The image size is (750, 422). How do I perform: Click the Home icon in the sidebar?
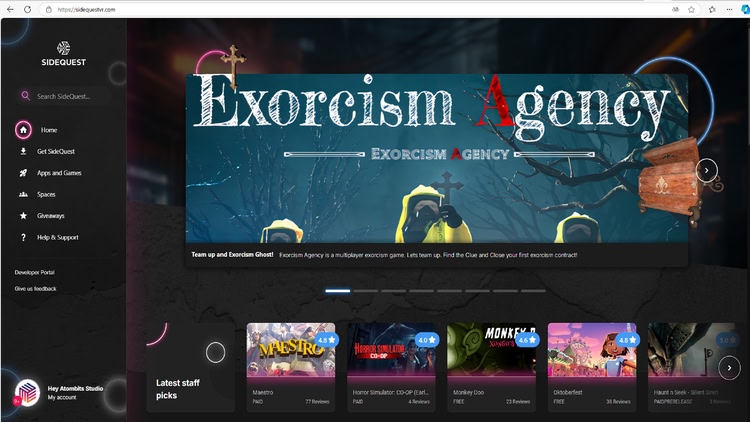coord(23,130)
